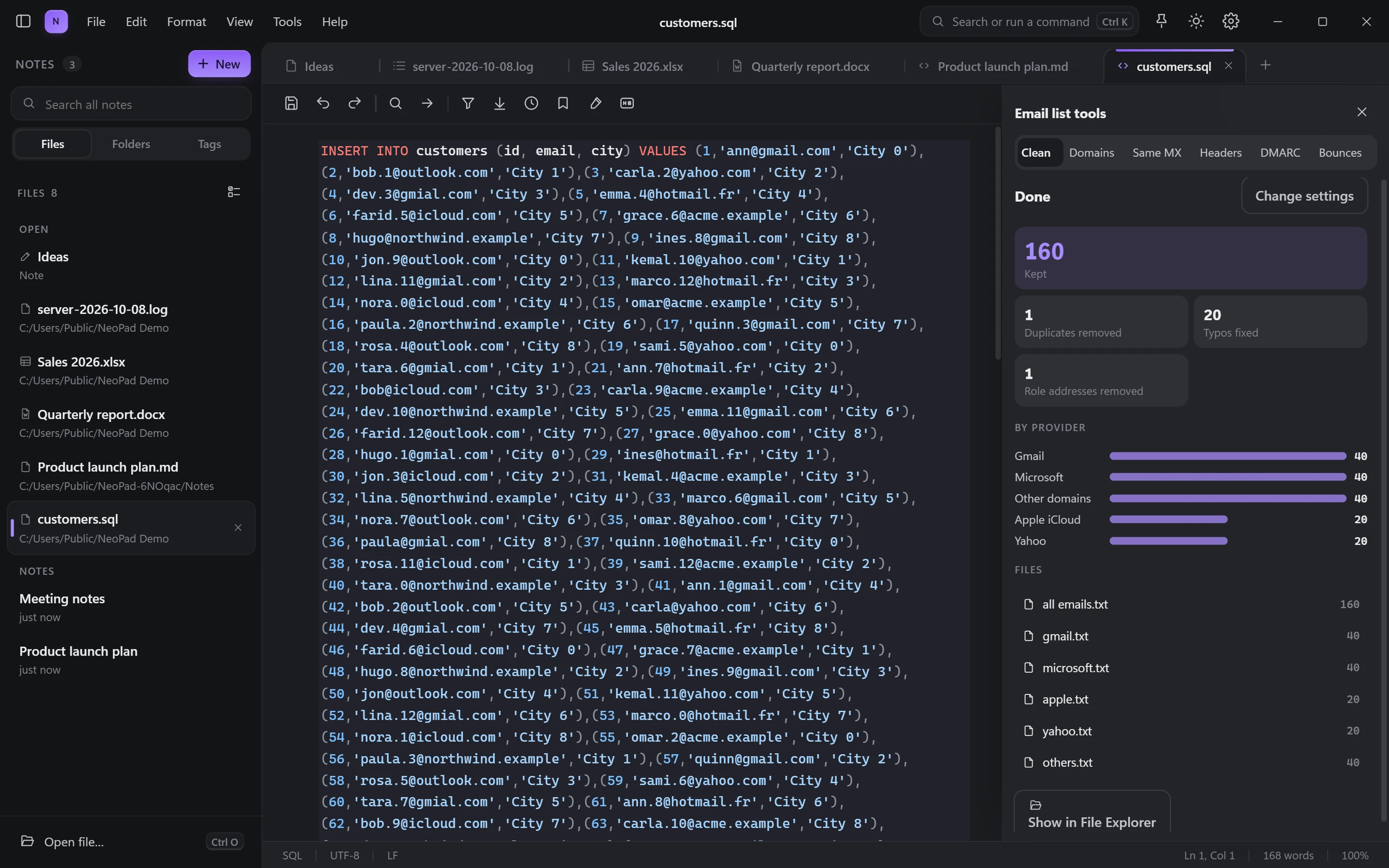Open the Help menu
Screen dimensions: 1389x868
pos(335,22)
